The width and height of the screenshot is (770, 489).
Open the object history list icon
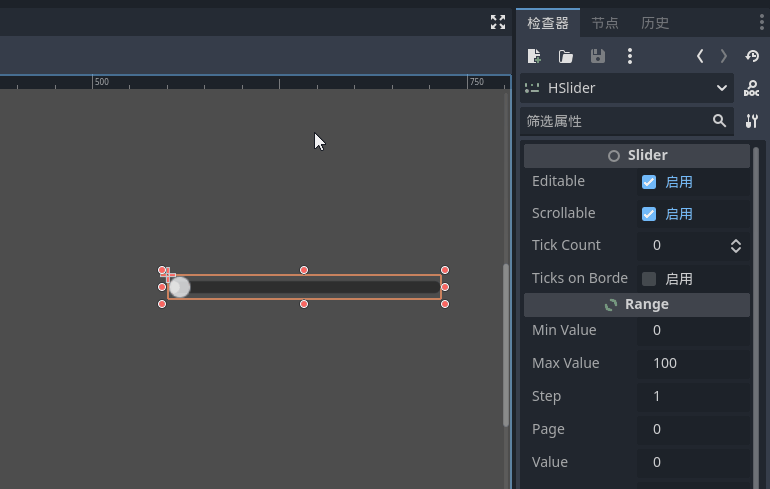[x=752, y=57]
